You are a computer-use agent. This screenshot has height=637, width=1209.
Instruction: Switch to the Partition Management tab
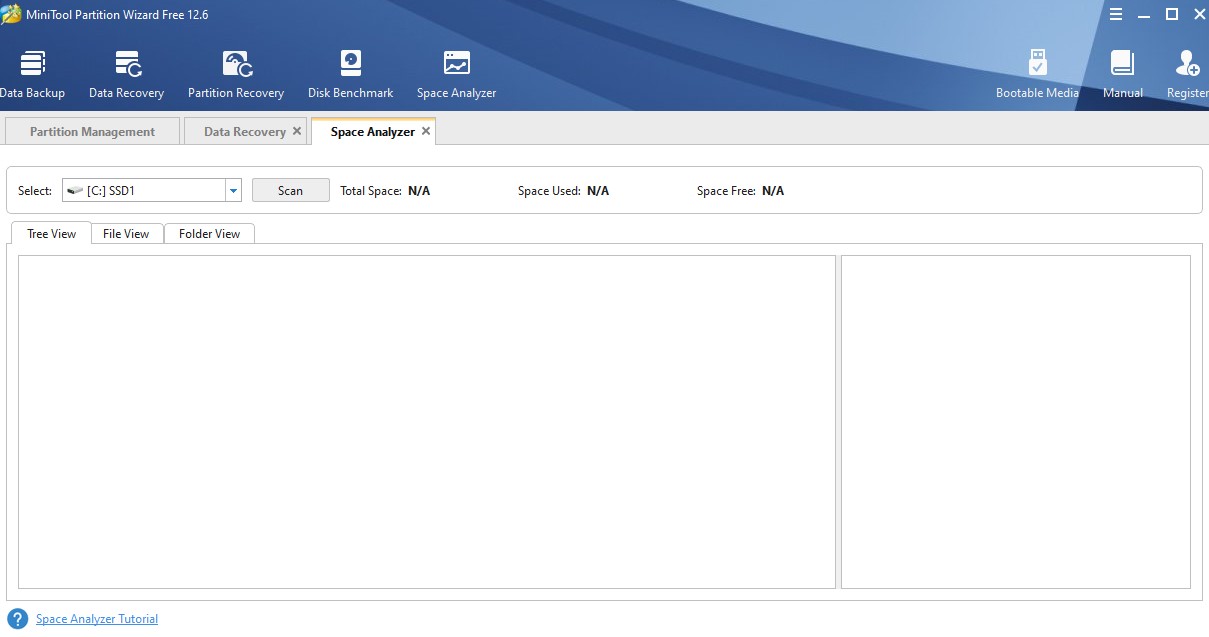pos(92,131)
